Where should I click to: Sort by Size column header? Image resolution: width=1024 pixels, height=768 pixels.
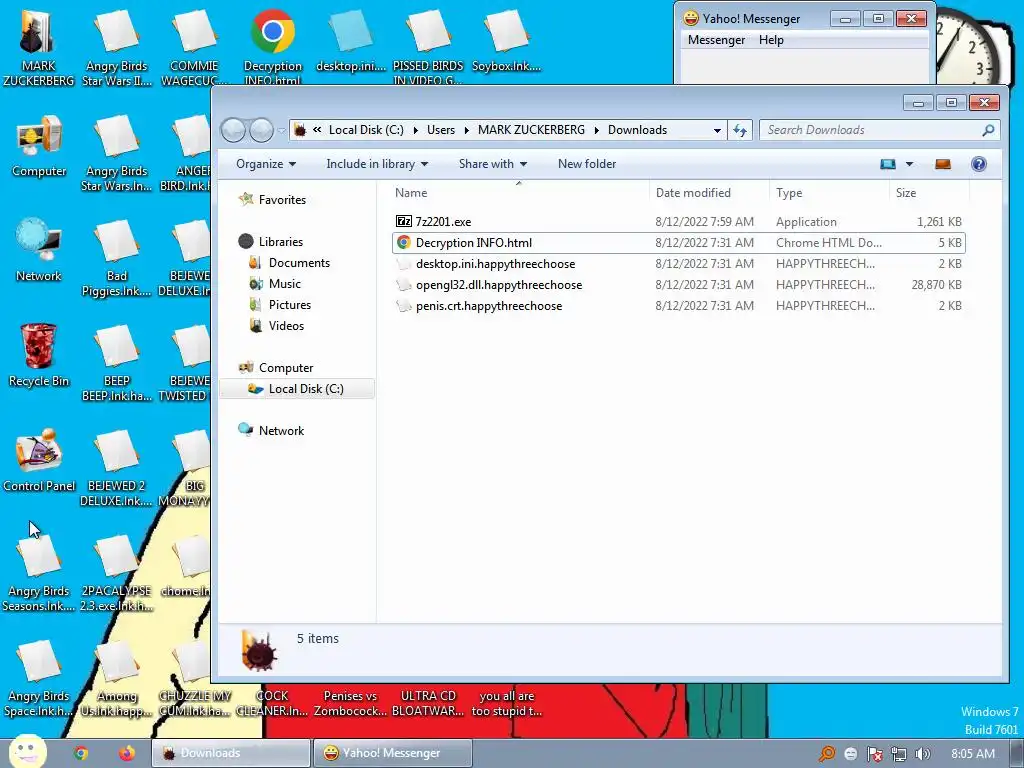click(x=929, y=193)
